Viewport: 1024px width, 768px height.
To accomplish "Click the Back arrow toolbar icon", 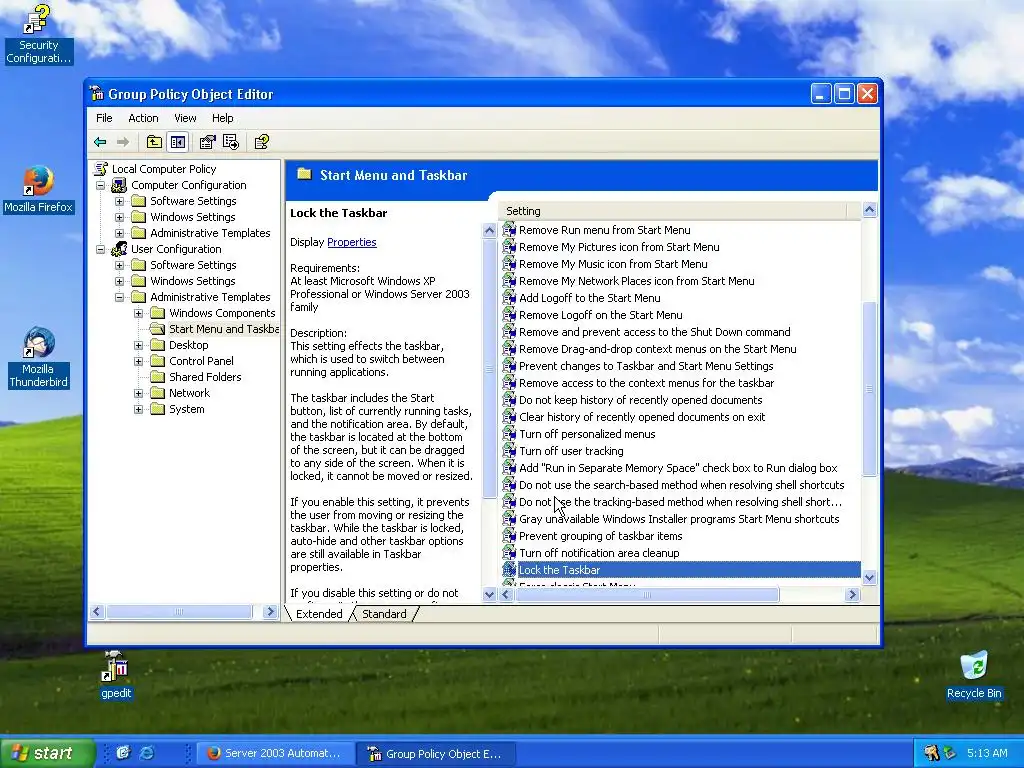I will (100, 142).
